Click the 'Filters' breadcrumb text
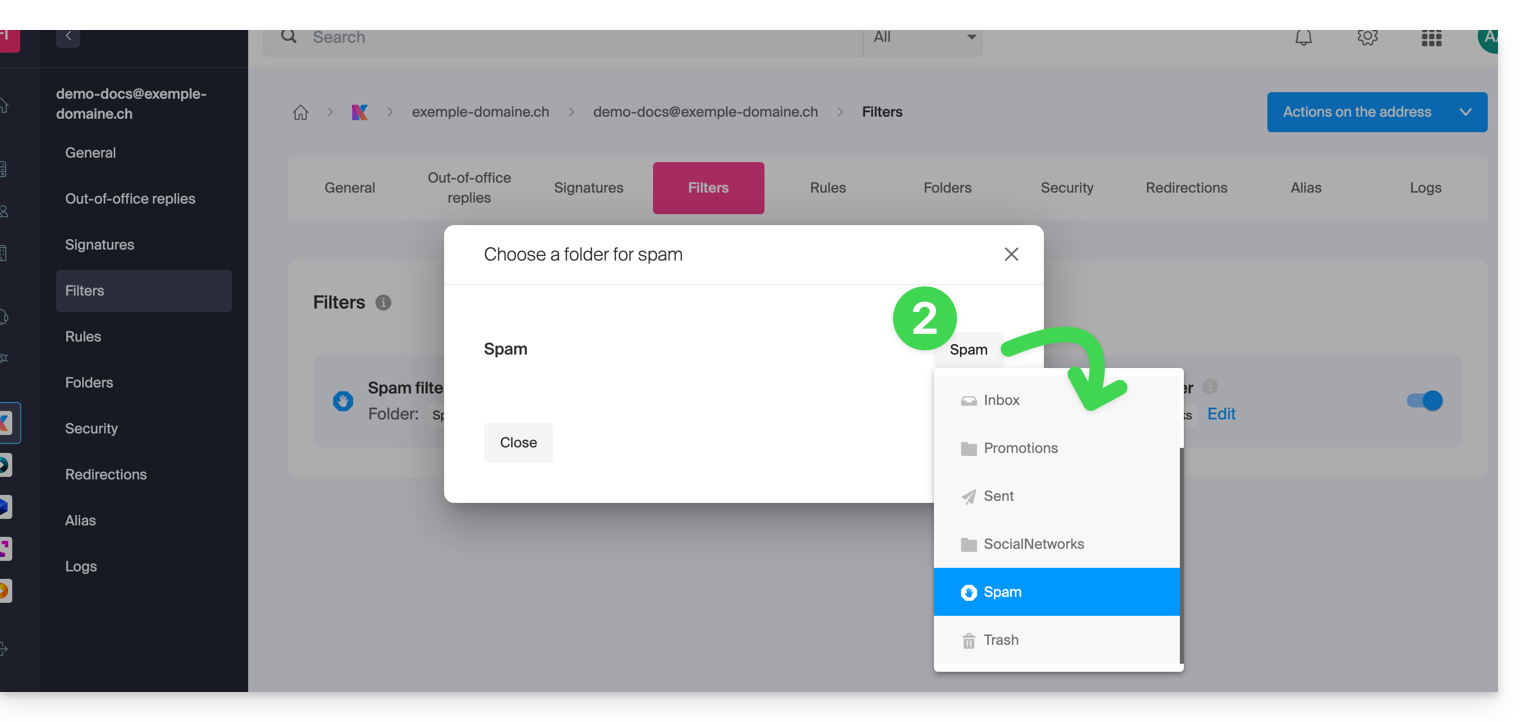Image resolution: width=1528 pixels, height=722 pixels. pos(882,112)
